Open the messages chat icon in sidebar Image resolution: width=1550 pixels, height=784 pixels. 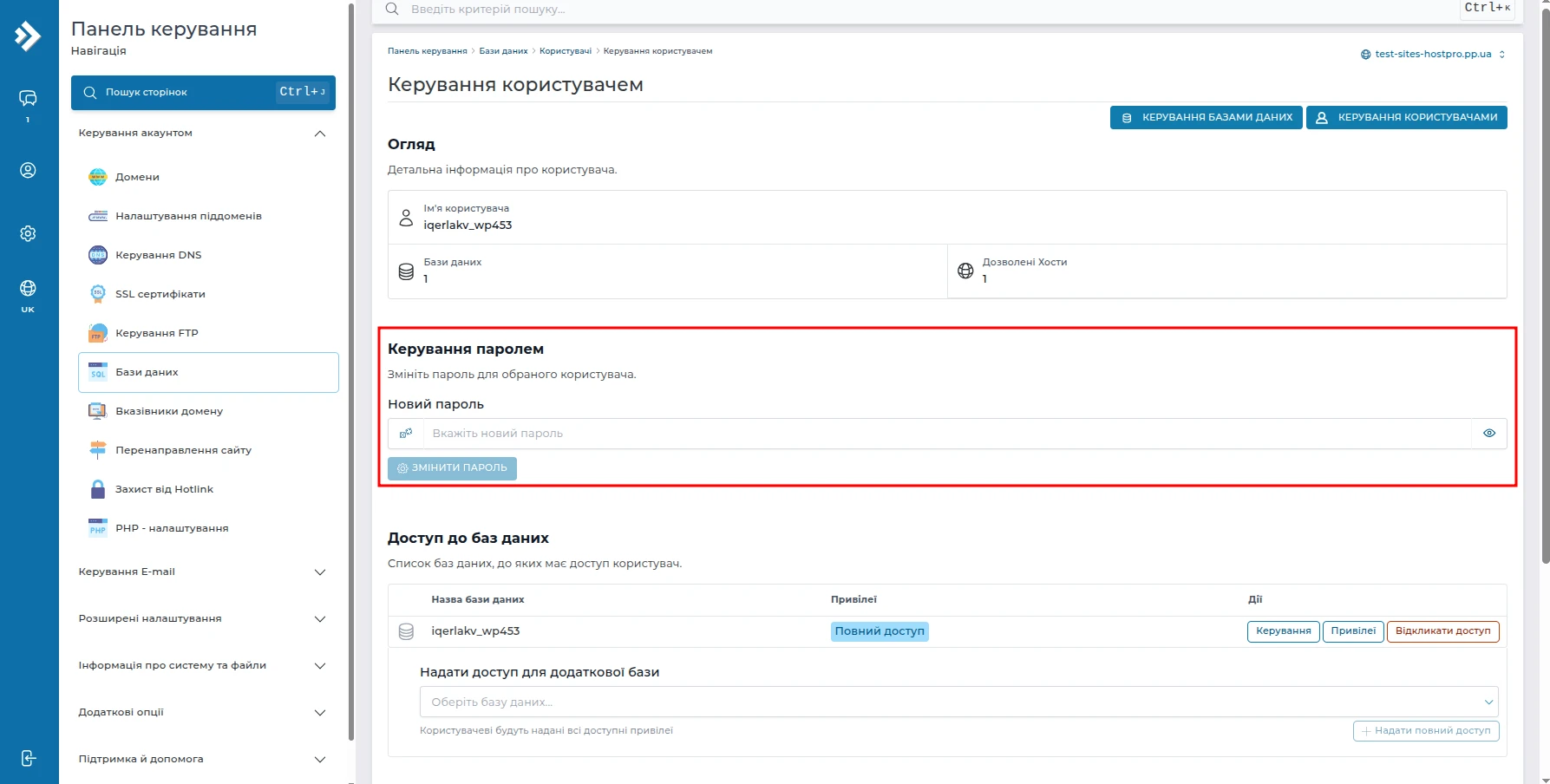click(x=28, y=98)
